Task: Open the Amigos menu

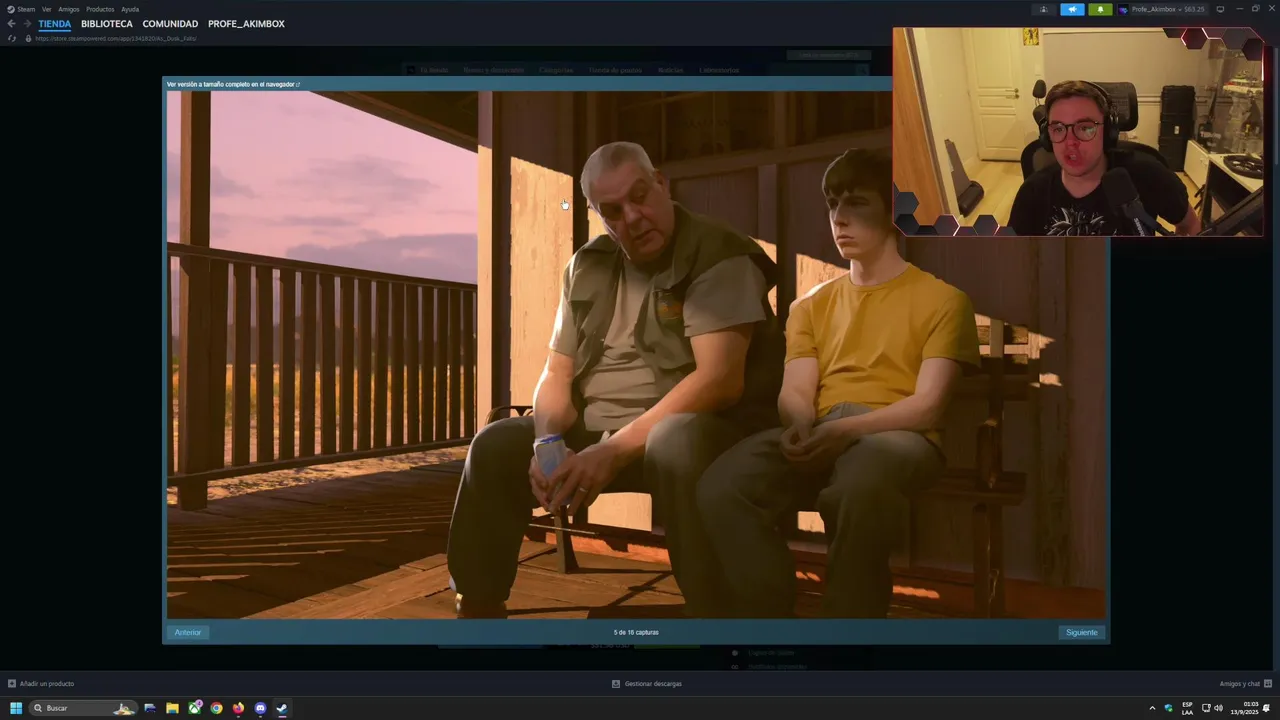Action: (69, 9)
